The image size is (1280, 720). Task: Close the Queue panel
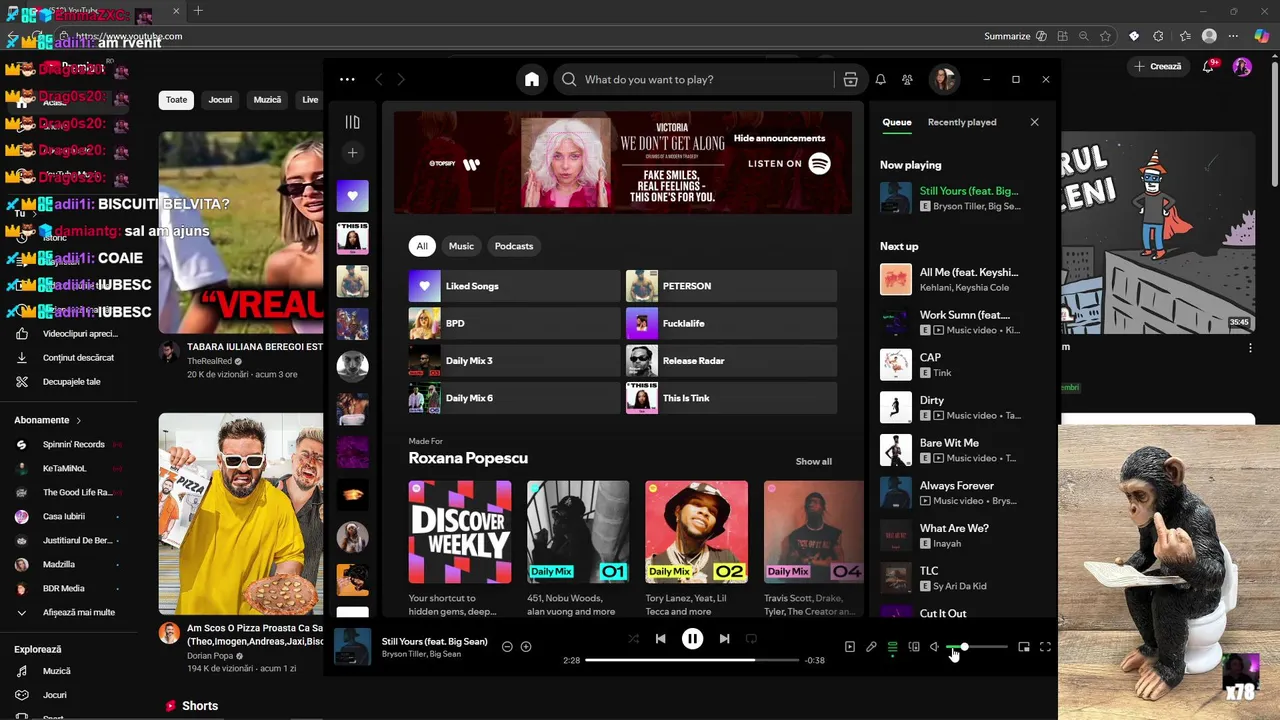(1034, 122)
